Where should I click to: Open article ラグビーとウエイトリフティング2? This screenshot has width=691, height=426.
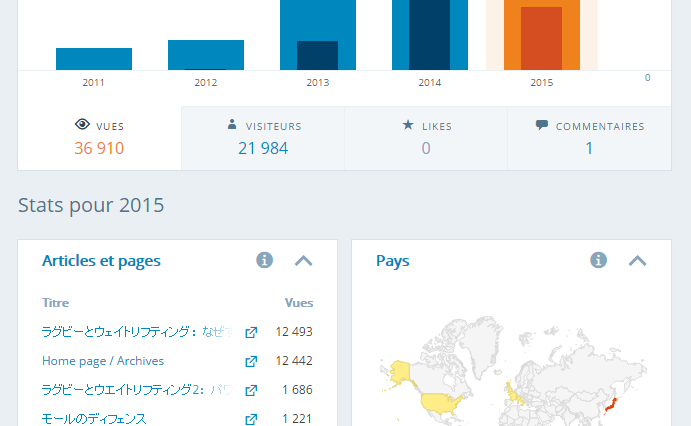137,390
